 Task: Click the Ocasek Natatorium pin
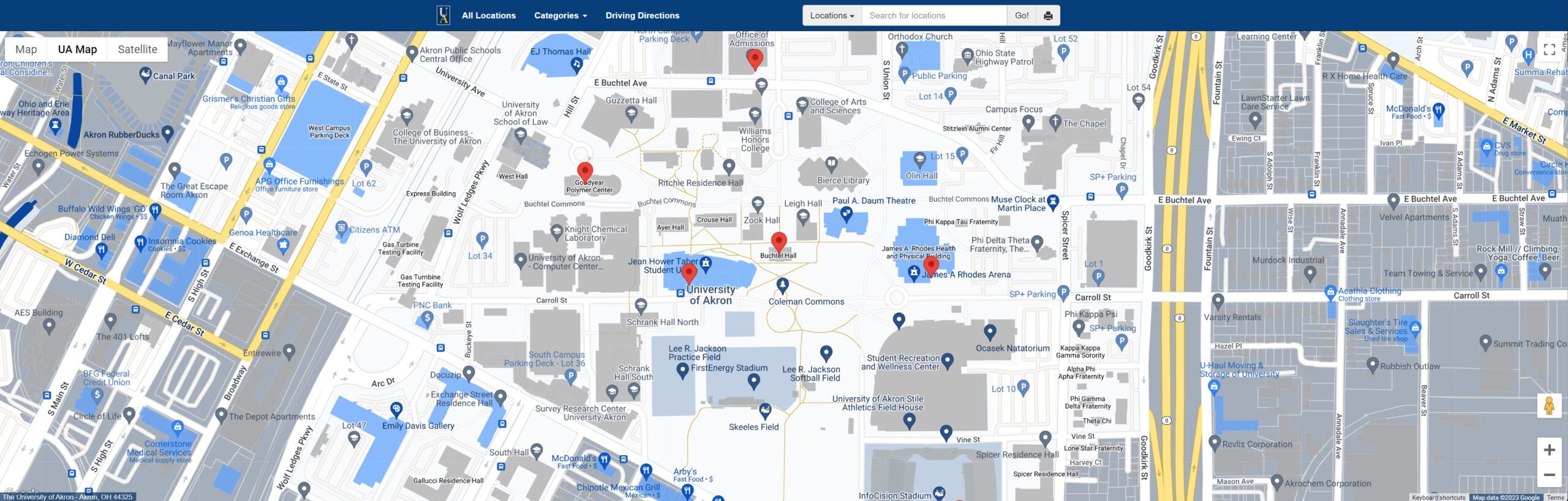coord(990,332)
